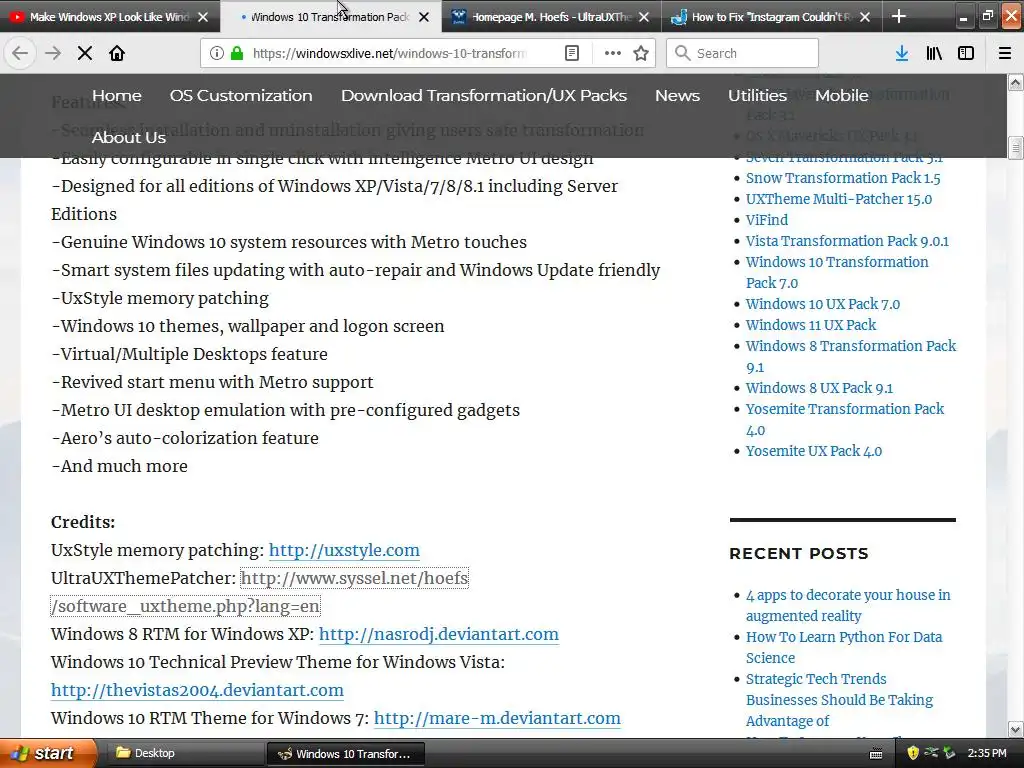
Task: Click the page scrollbar down arrow
Action: coord(1015,729)
